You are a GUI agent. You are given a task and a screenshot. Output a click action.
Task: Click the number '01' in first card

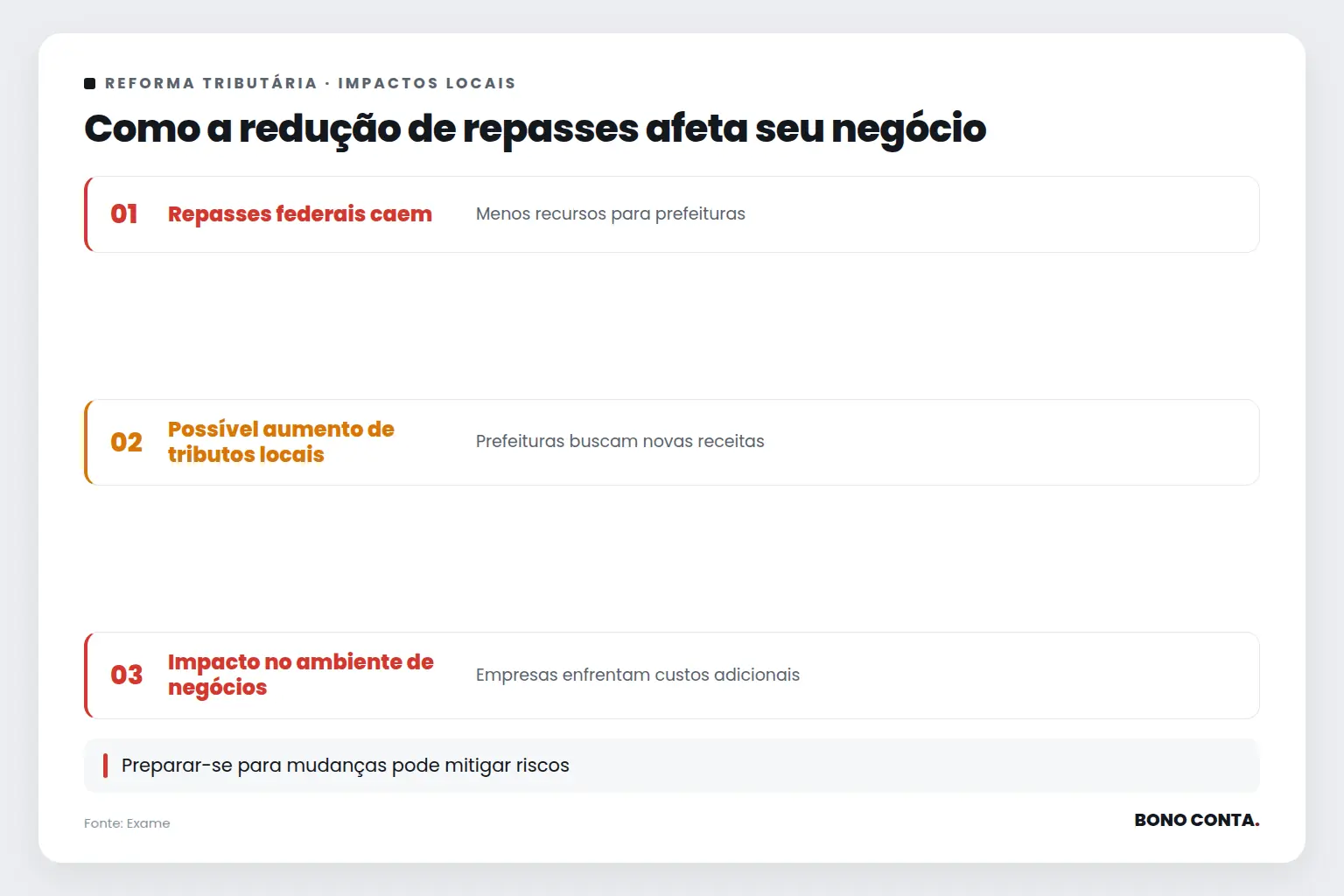pos(124,214)
